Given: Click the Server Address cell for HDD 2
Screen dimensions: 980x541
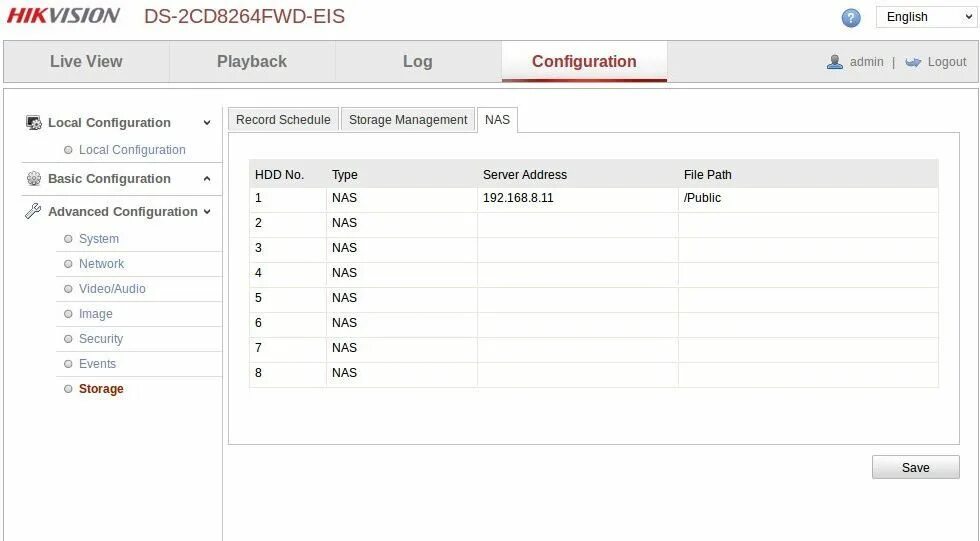Looking at the screenshot, I should (578, 223).
